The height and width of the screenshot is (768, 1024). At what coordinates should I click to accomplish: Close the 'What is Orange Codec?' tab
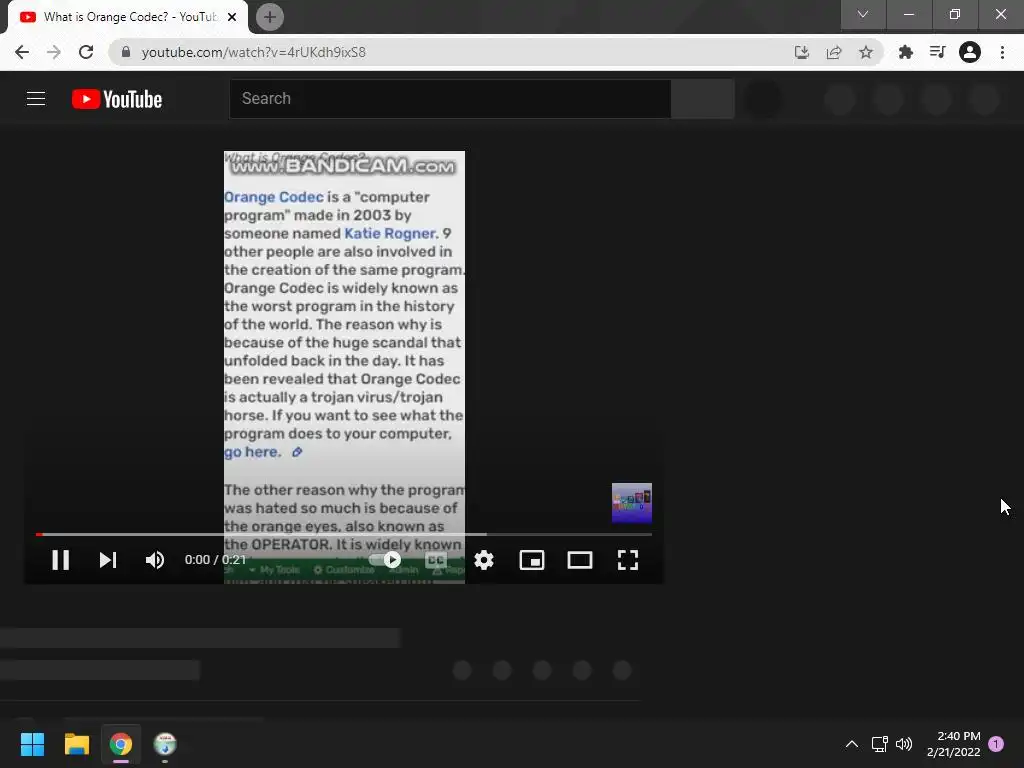click(x=232, y=17)
